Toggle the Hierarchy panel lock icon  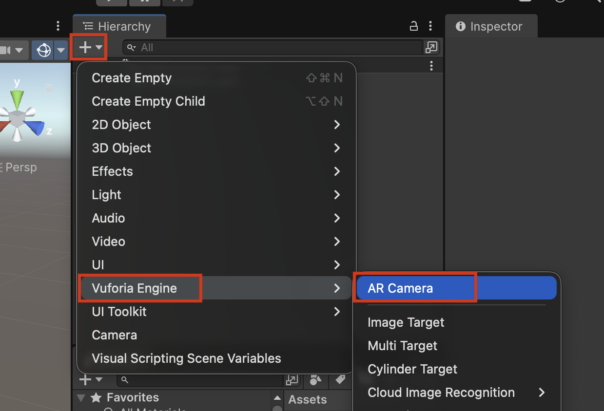click(414, 26)
